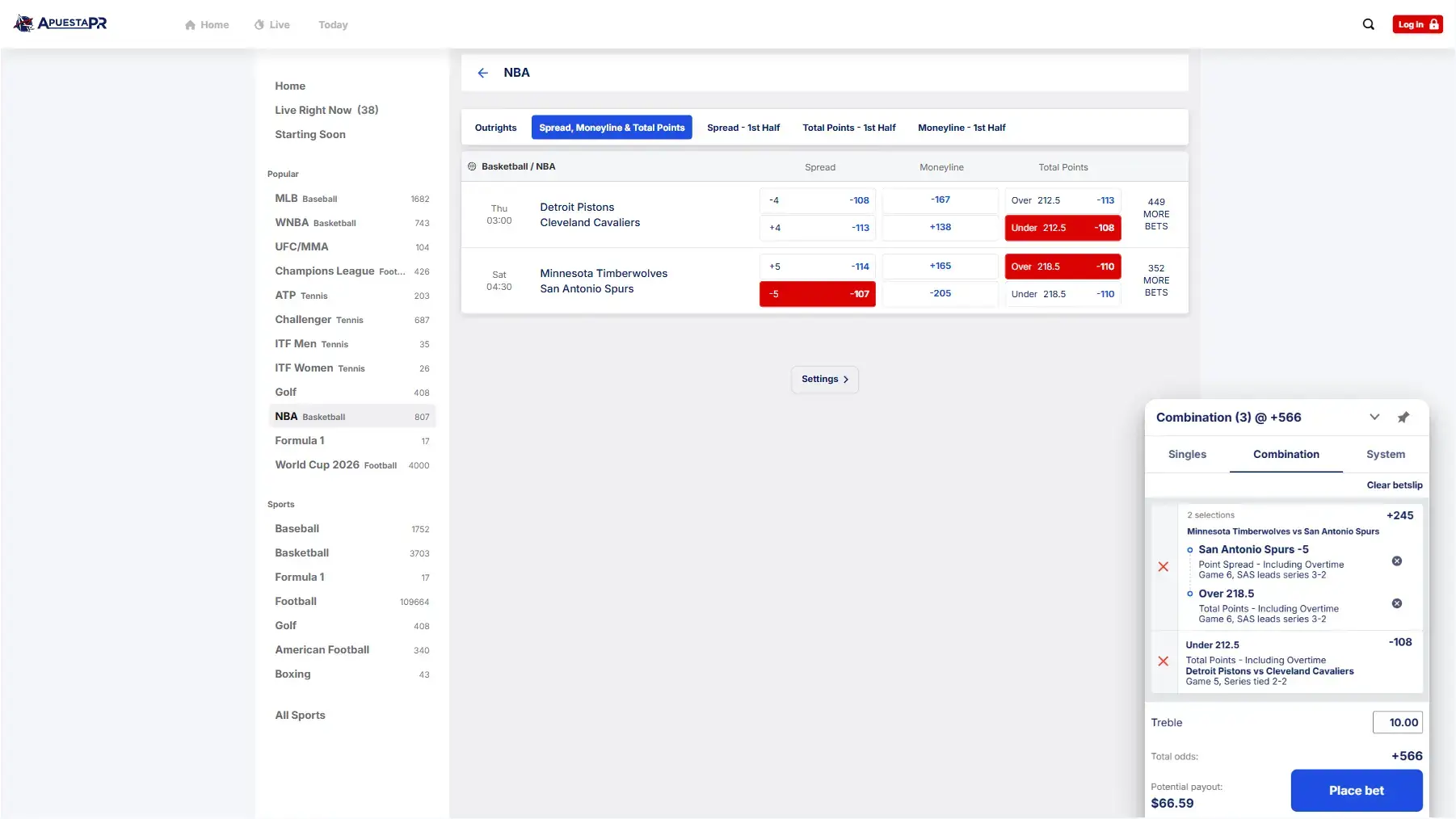Deselect San Antonio Spurs -5 spread

point(818,294)
